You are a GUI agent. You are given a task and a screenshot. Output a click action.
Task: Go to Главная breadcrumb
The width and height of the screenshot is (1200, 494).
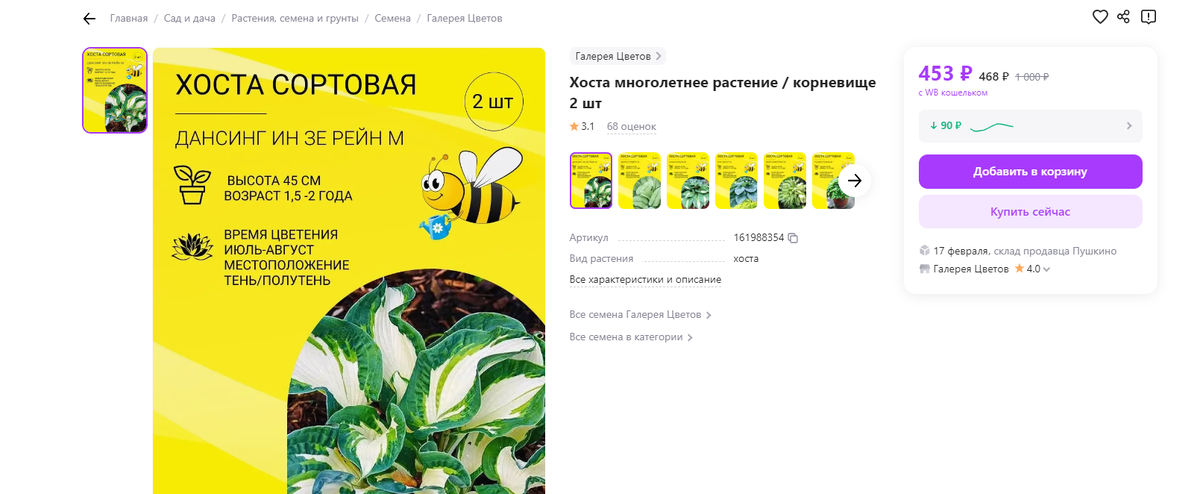pos(129,19)
